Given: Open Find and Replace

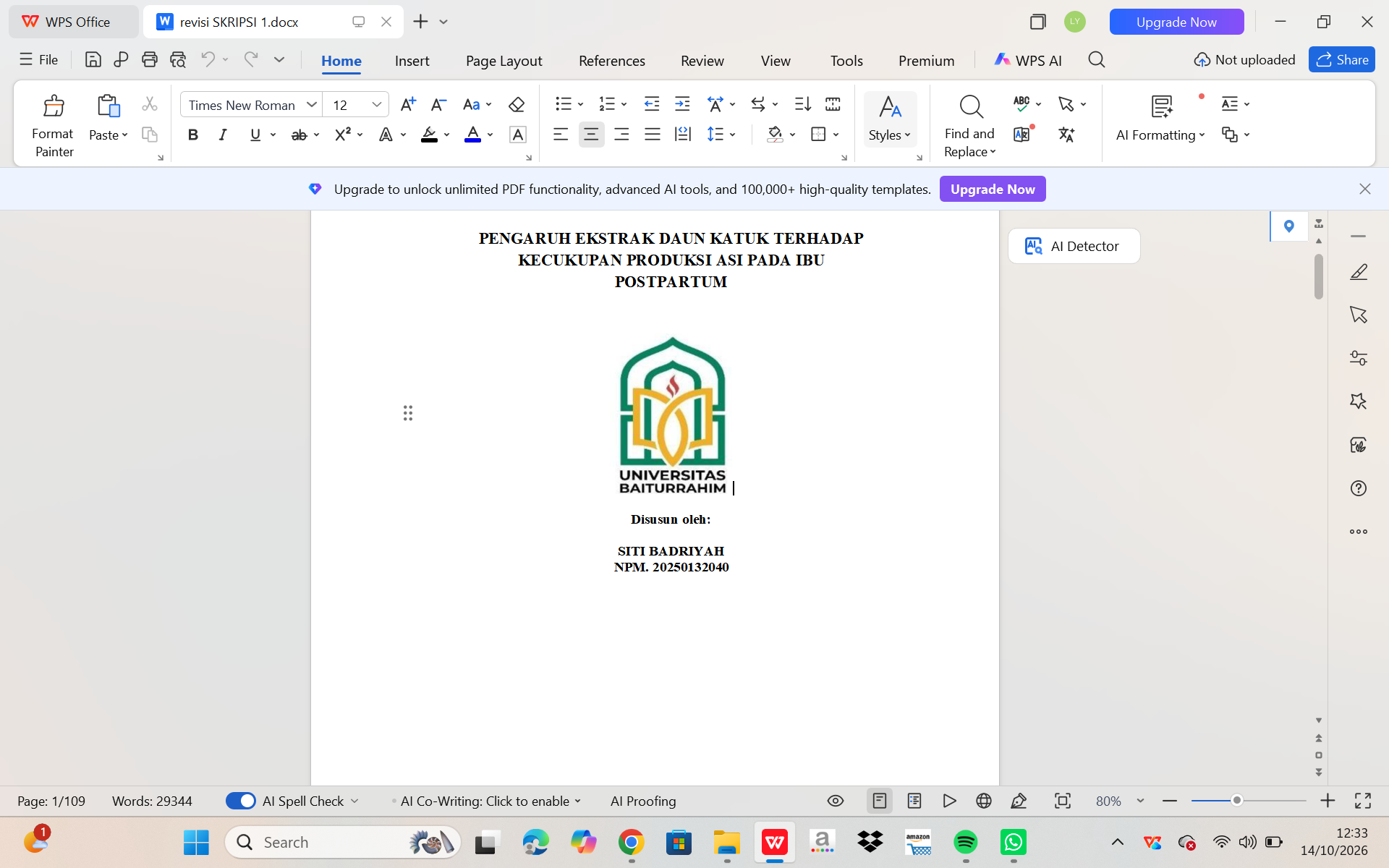Looking at the screenshot, I should (x=970, y=126).
